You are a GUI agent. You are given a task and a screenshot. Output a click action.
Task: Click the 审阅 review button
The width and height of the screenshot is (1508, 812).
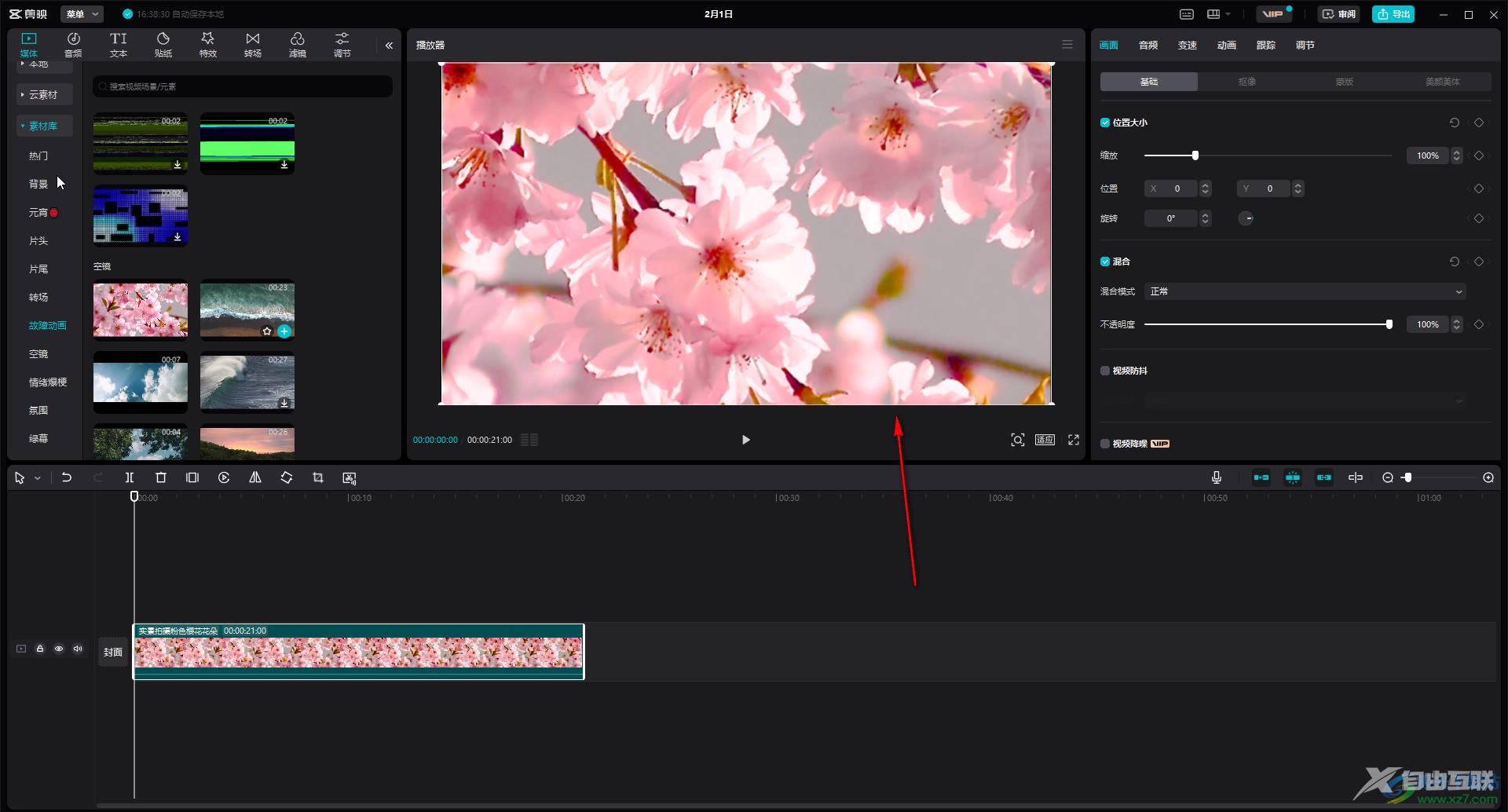(x=1339, y=14)
